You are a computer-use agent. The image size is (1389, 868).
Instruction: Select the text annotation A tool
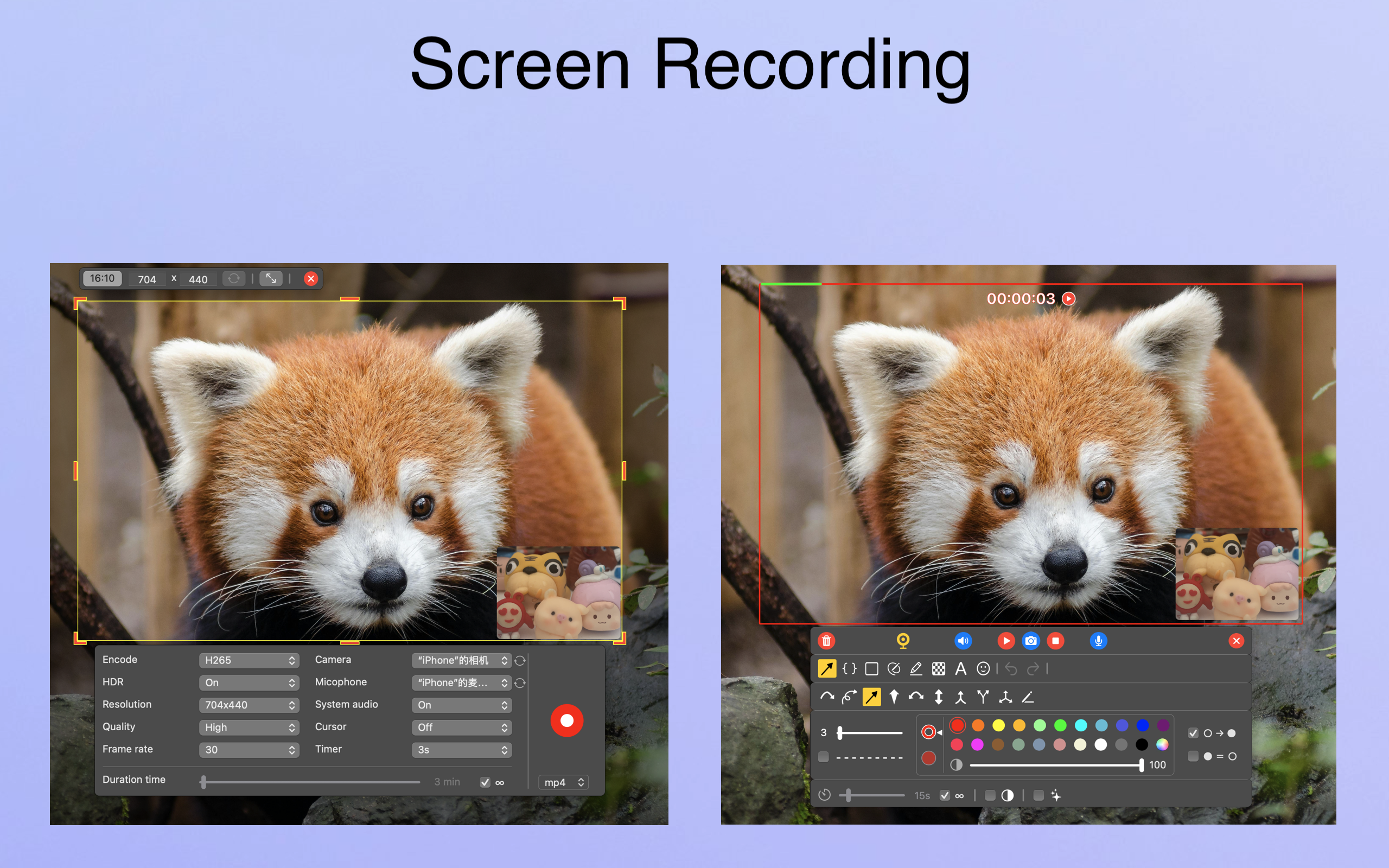click(960, 669)
